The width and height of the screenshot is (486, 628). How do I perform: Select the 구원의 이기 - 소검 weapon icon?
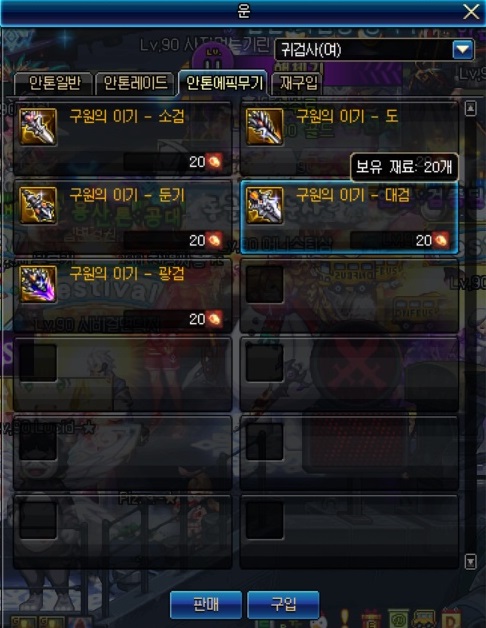[x=38, y=127]
